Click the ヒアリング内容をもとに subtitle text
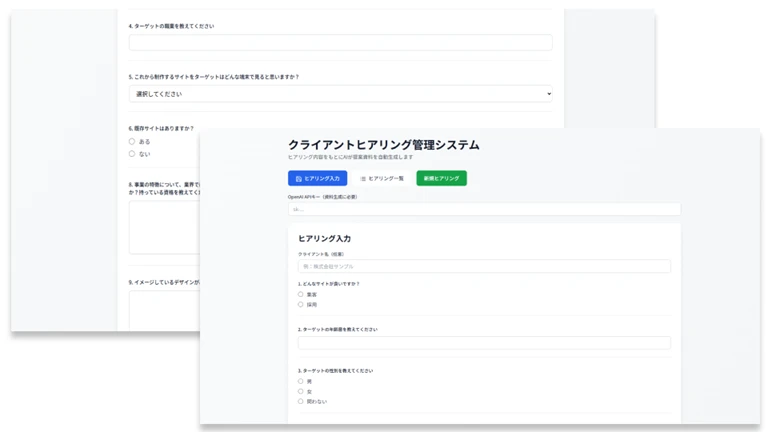The width and height of the screenshot is (768, 432). pyautogui.click(x=350, y=157)
